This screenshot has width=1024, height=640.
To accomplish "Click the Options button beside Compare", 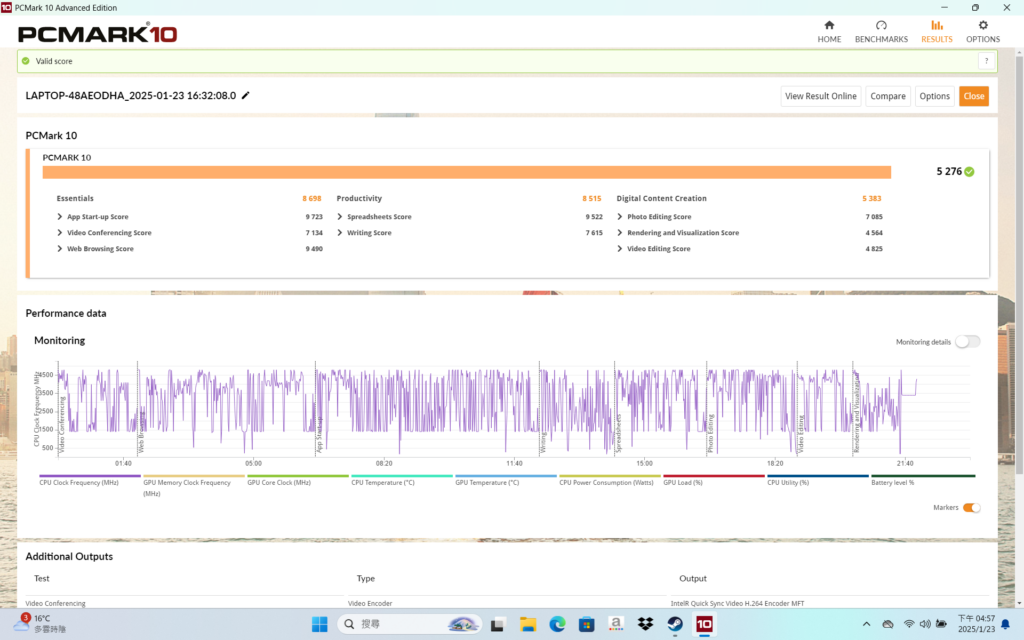I will (934, 96).
